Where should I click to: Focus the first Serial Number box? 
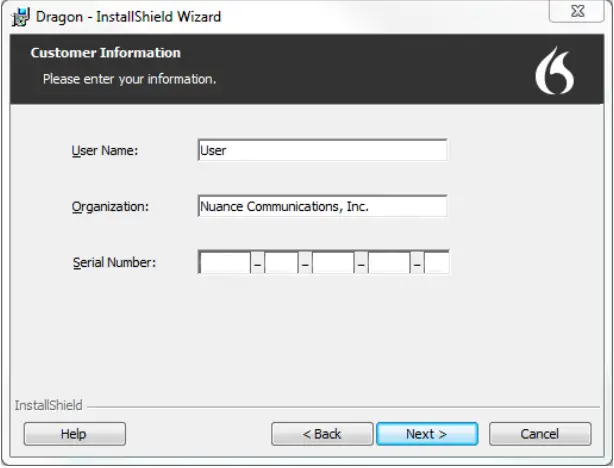coord(225,262)
